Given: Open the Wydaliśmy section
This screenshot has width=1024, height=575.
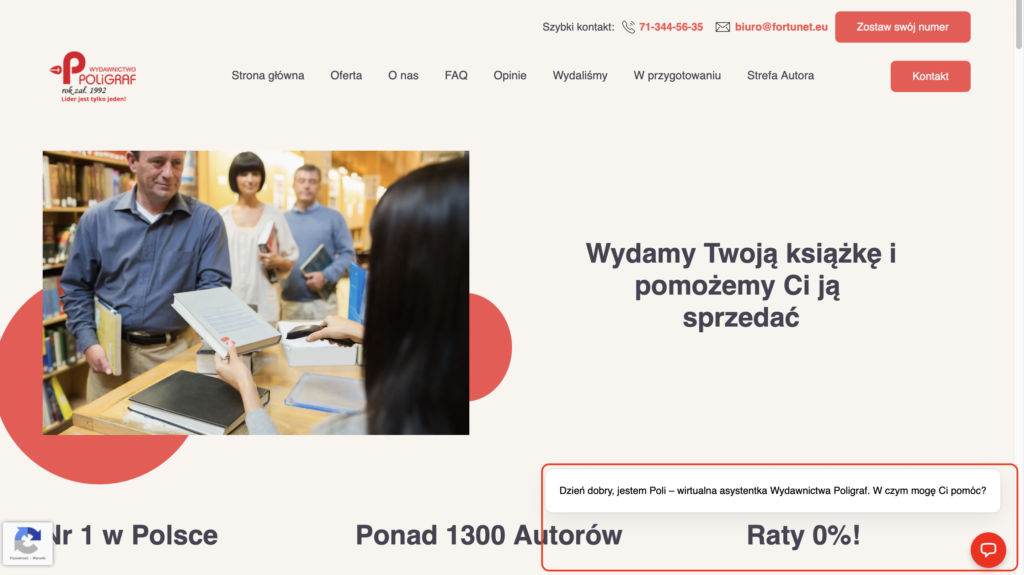Looking at the screenshot, I should coord(580,76).
